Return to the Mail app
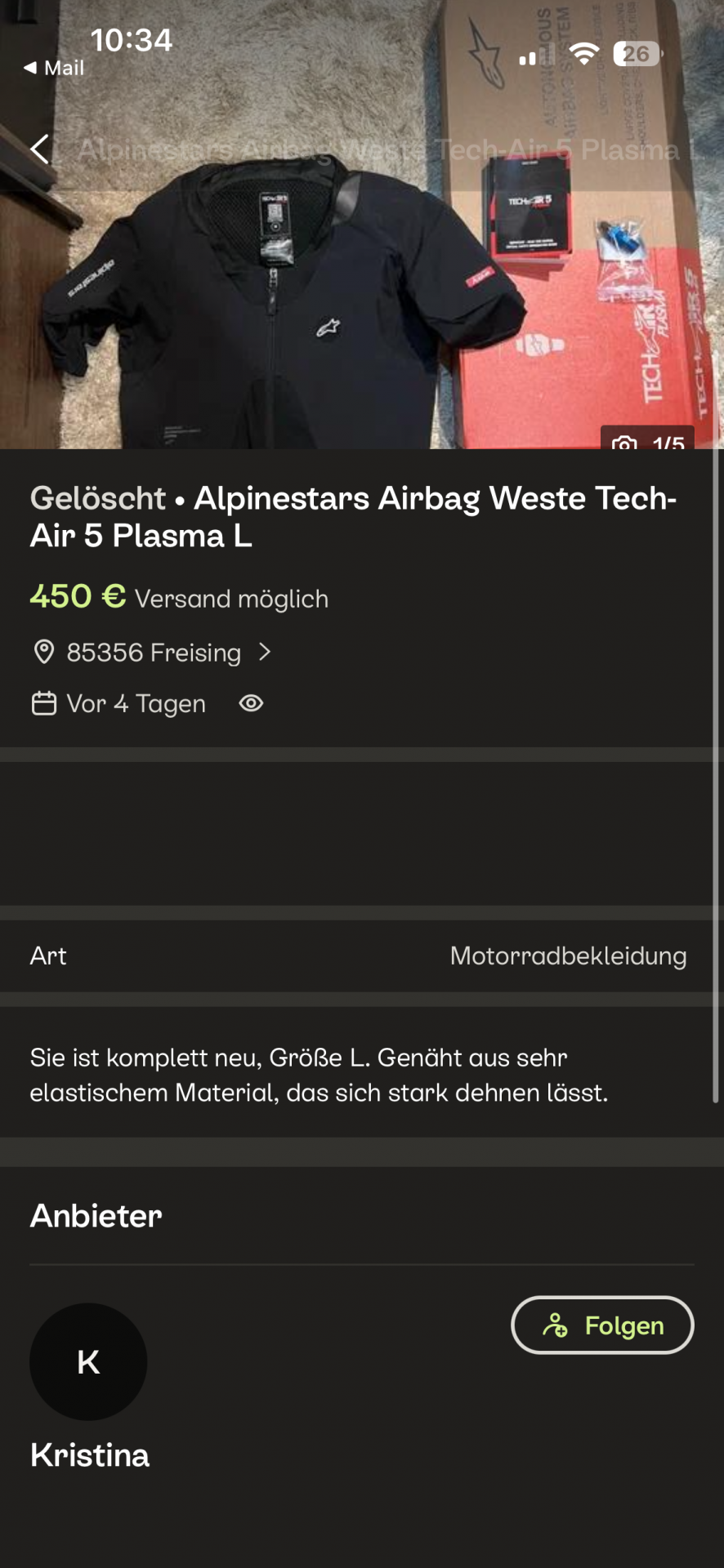 point(54,68)
